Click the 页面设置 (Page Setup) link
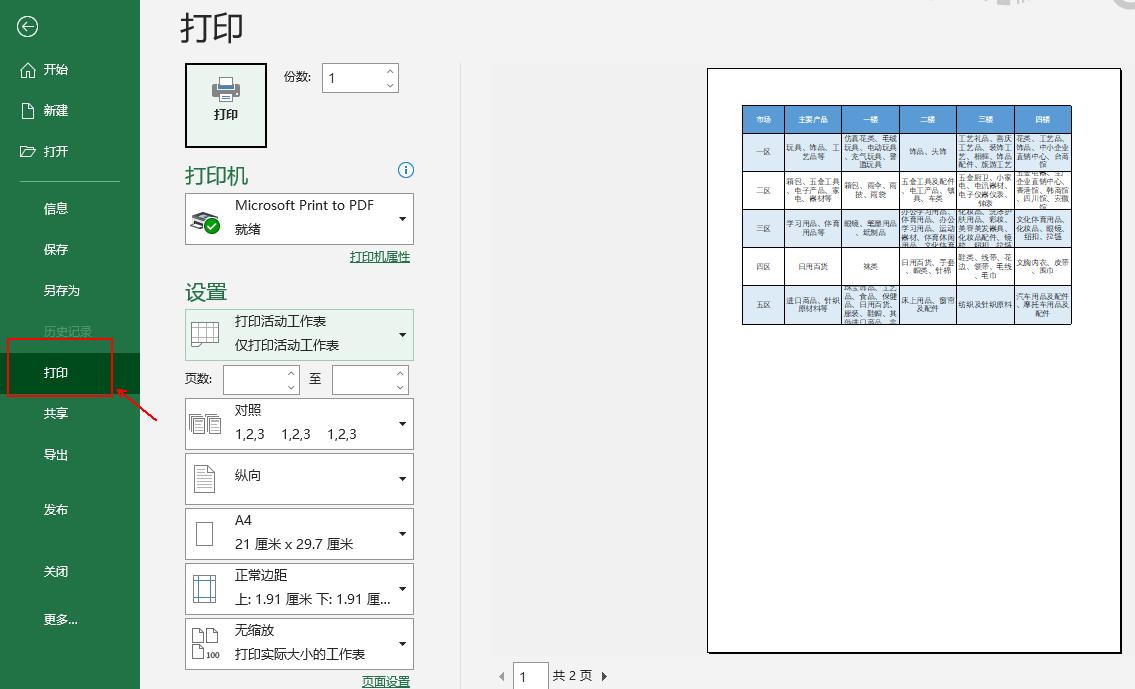The image size is (1135, 689). (386, 679)
